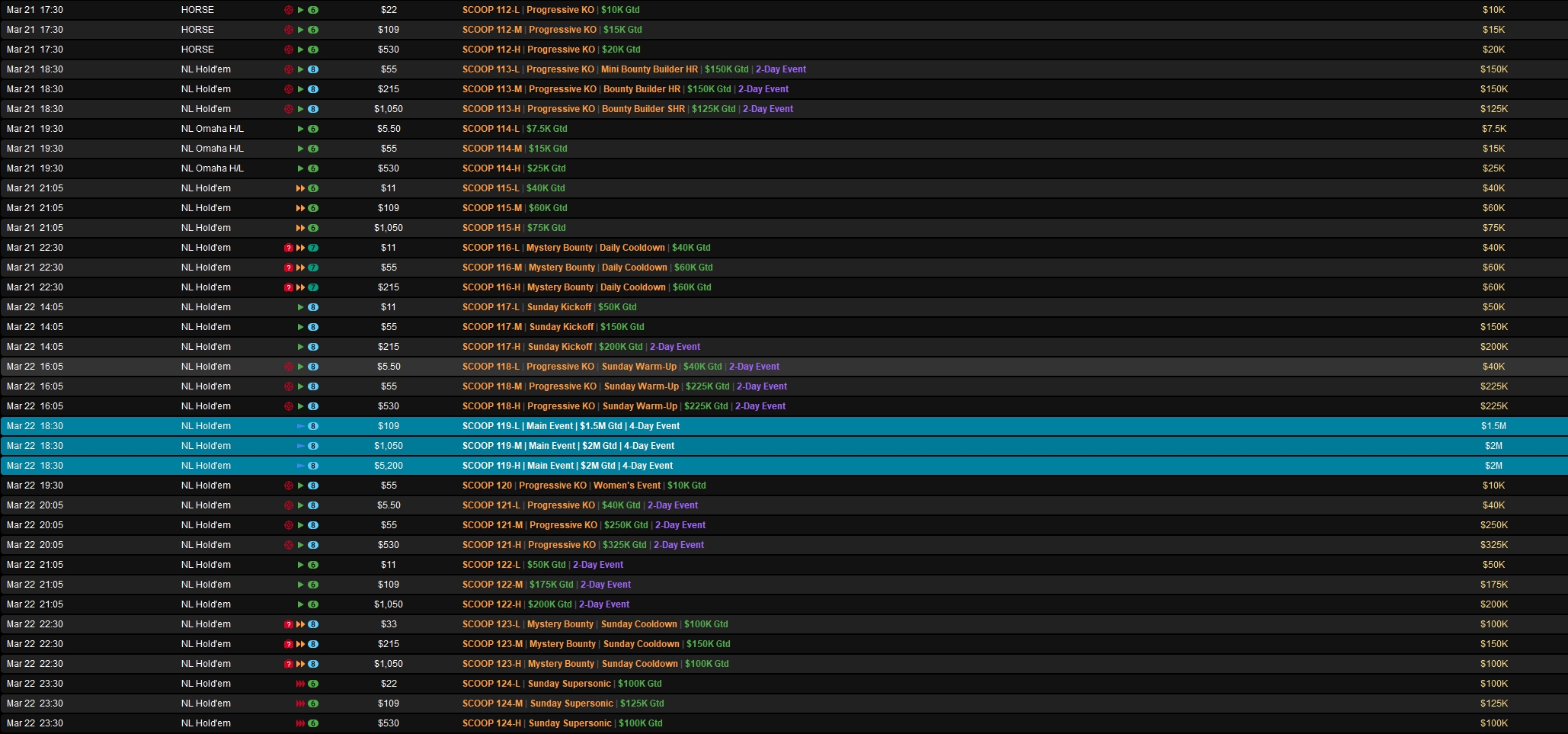
Task: Click the $5,200 buy-in of SCOOP 119-H
Action: pos(389,466)
